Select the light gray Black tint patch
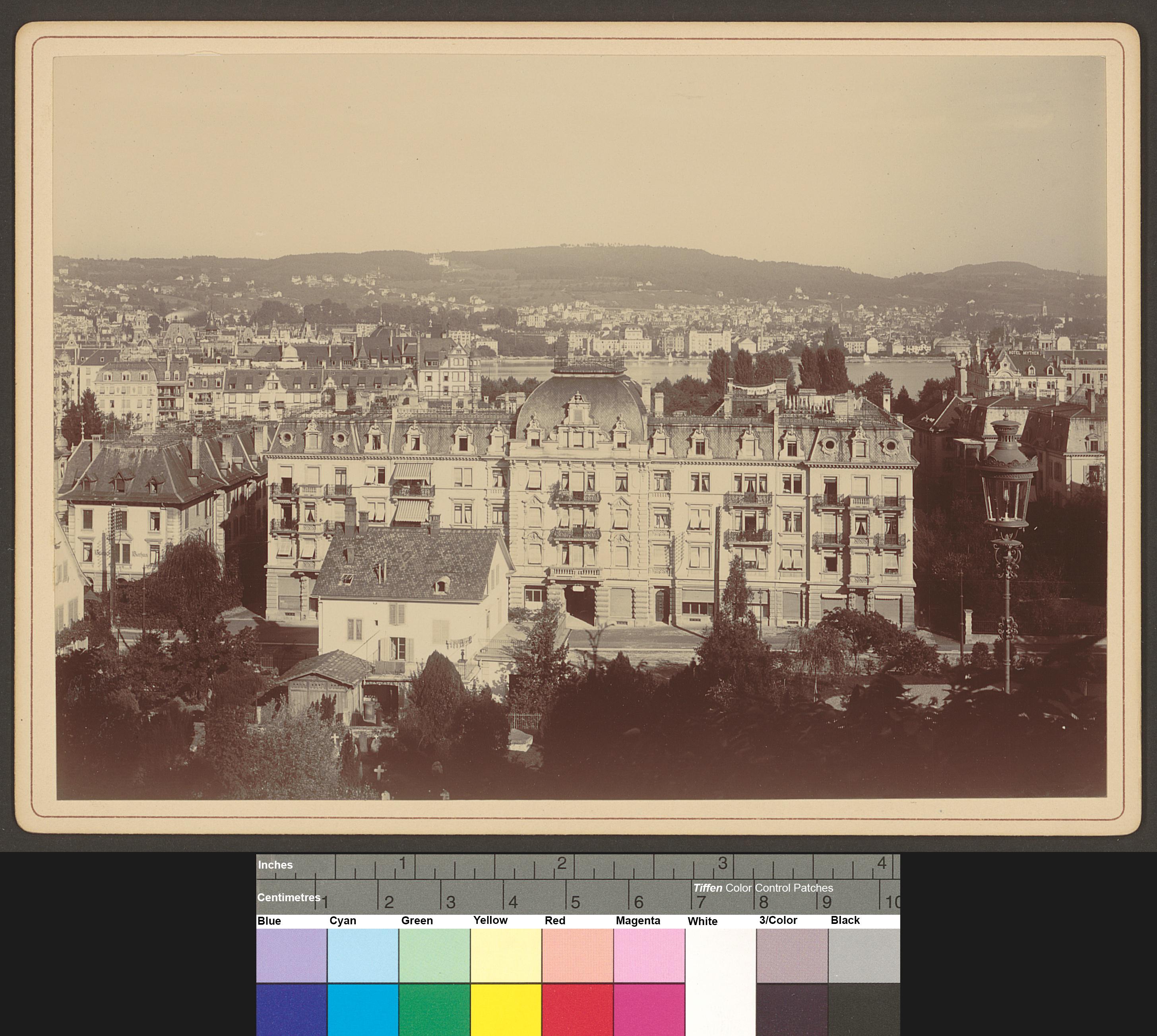This screenshot has width=1157, height=1036. click(864, 955)
